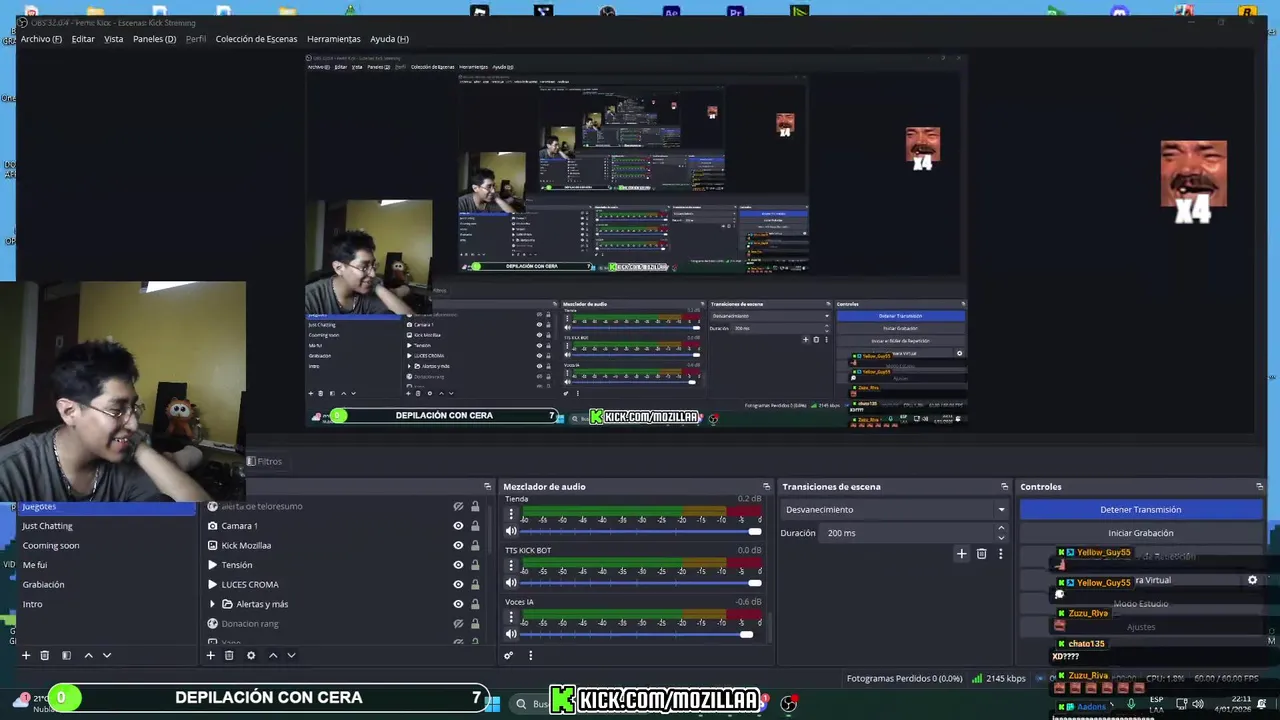The image size is (1280, 720).
Task: Adjust the Tienda volume slider
Action: pos(640,531)
